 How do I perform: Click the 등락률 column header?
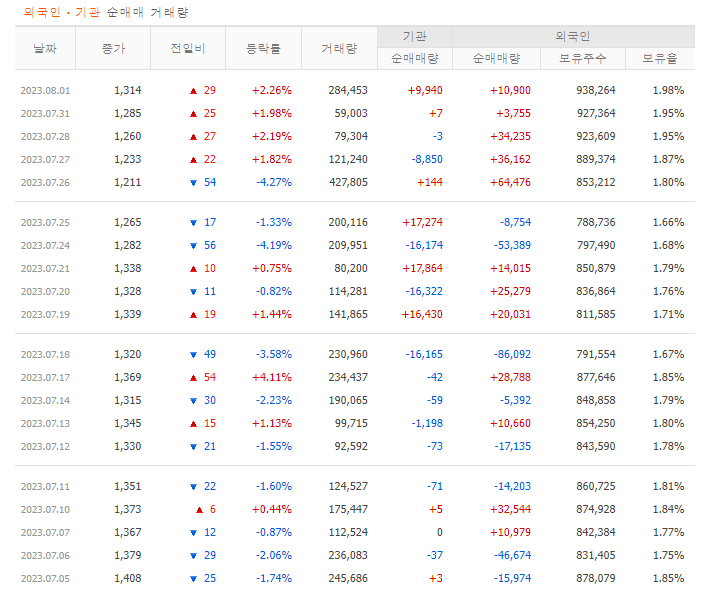click(x=264, y=48)
